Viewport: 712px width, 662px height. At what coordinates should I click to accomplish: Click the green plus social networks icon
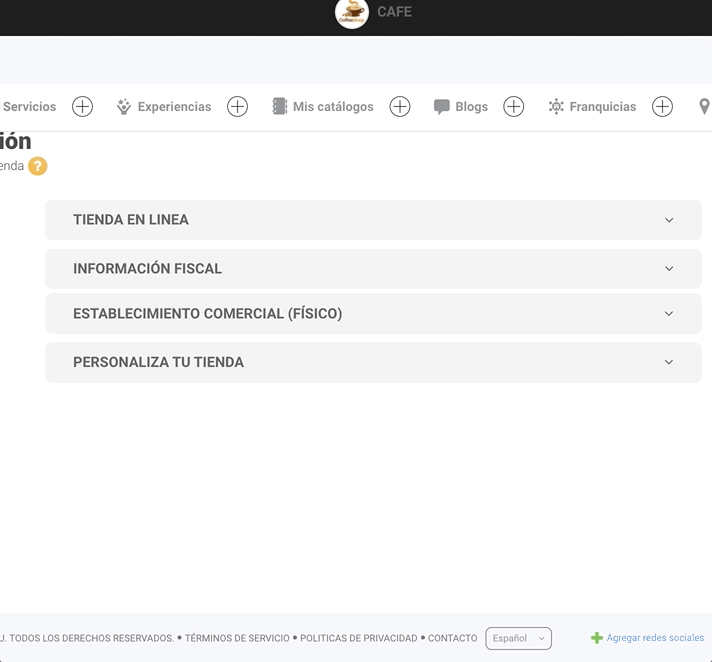pyautogui.click(x=597, y=638)
